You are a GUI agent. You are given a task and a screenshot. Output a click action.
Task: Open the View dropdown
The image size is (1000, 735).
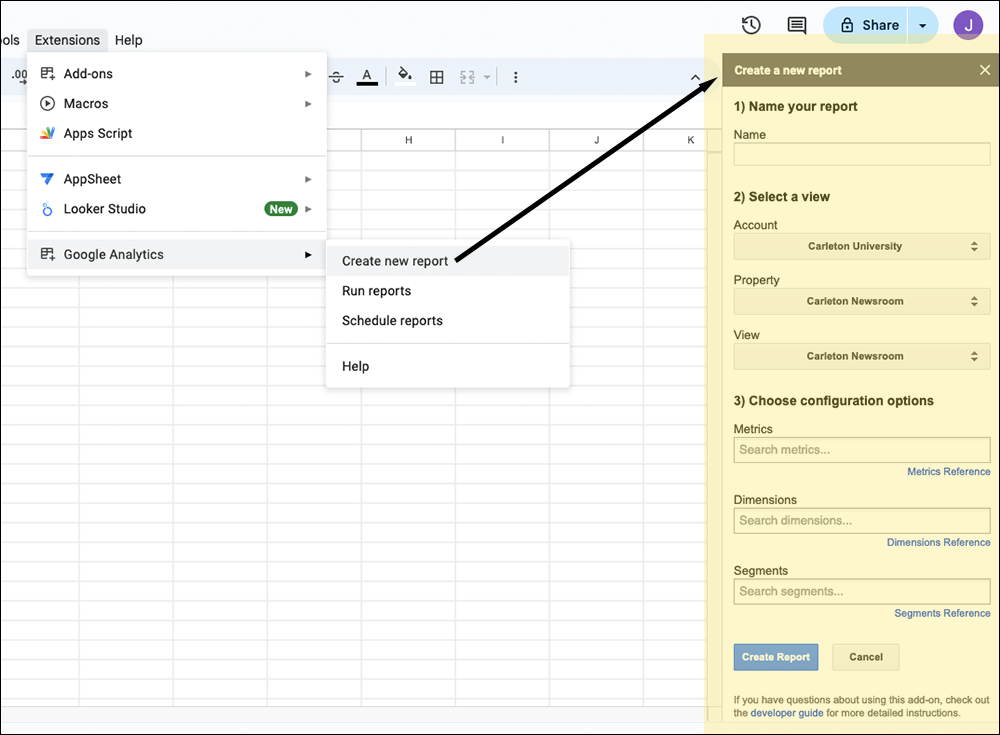tap(861, 356)
